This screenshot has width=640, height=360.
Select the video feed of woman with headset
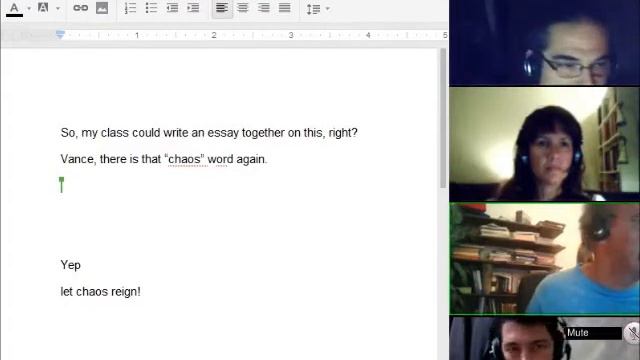click(544, 144)
